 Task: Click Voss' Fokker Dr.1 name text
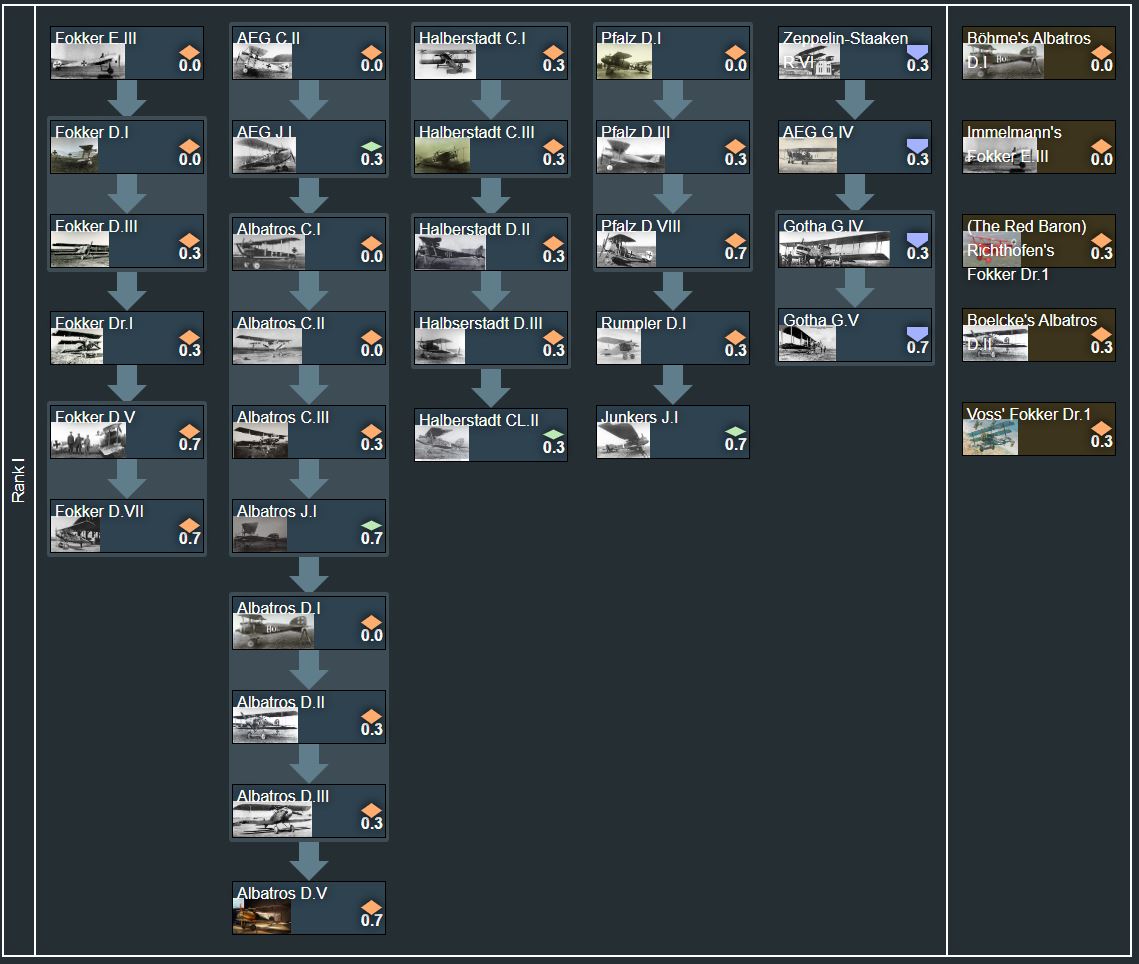(x=1029, y=414)
